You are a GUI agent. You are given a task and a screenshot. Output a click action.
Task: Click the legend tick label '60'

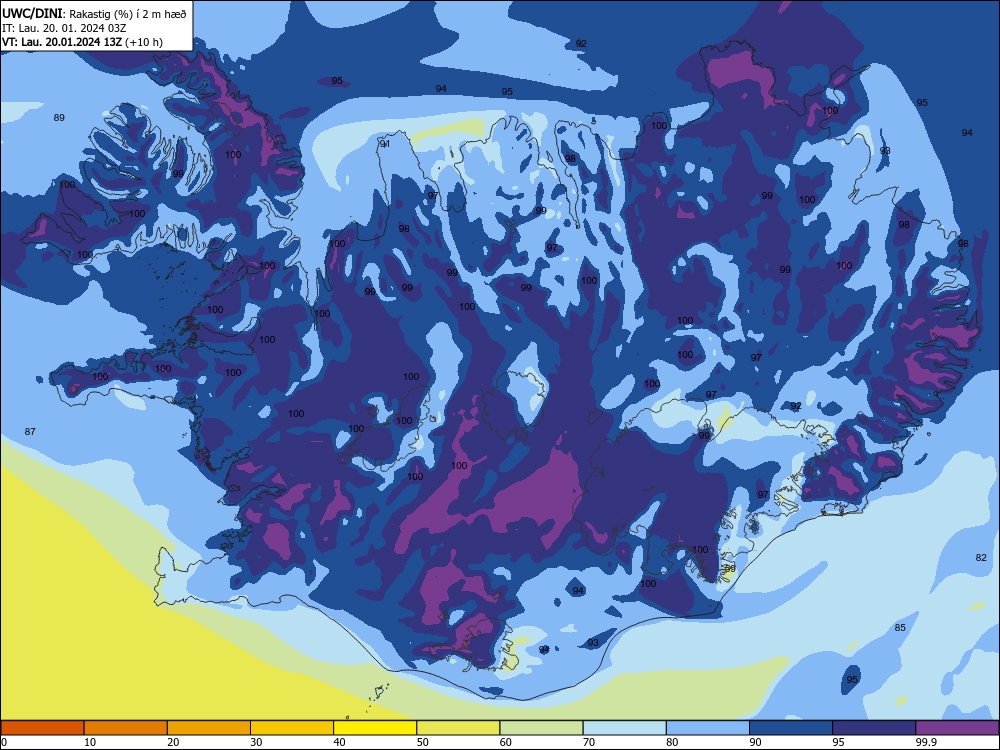506,742
